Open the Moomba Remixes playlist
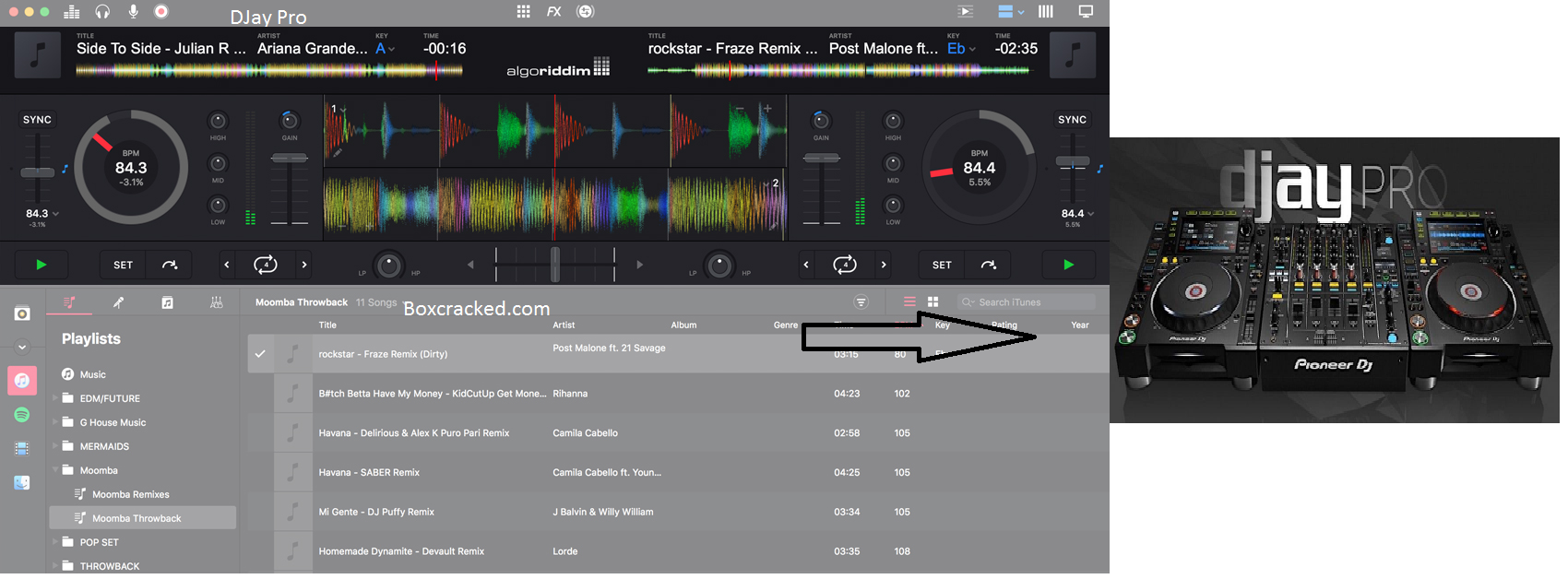The width and height of the screenshot is (1568, 579). click(131, 494)
